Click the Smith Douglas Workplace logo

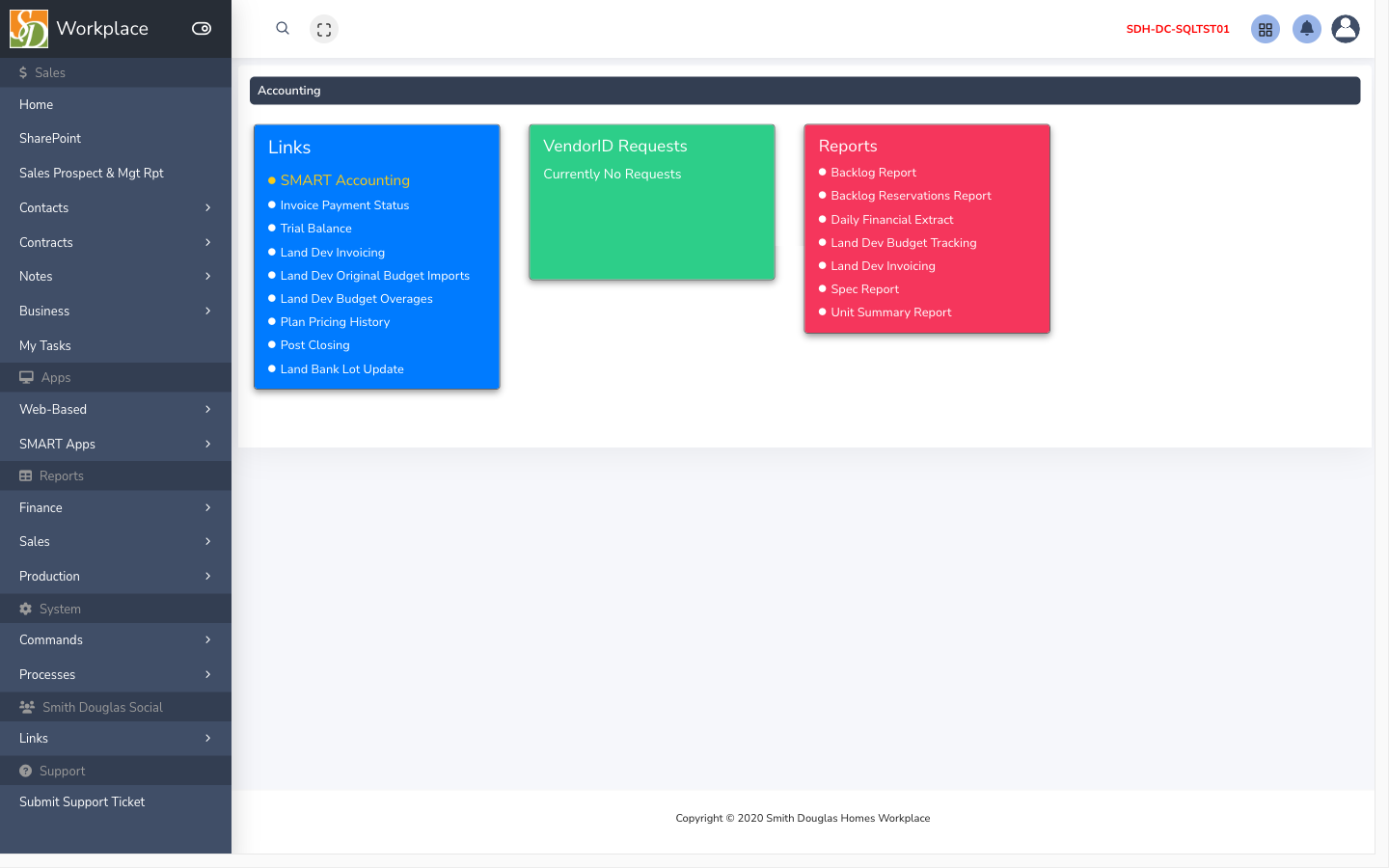click(x=29, y=29)
